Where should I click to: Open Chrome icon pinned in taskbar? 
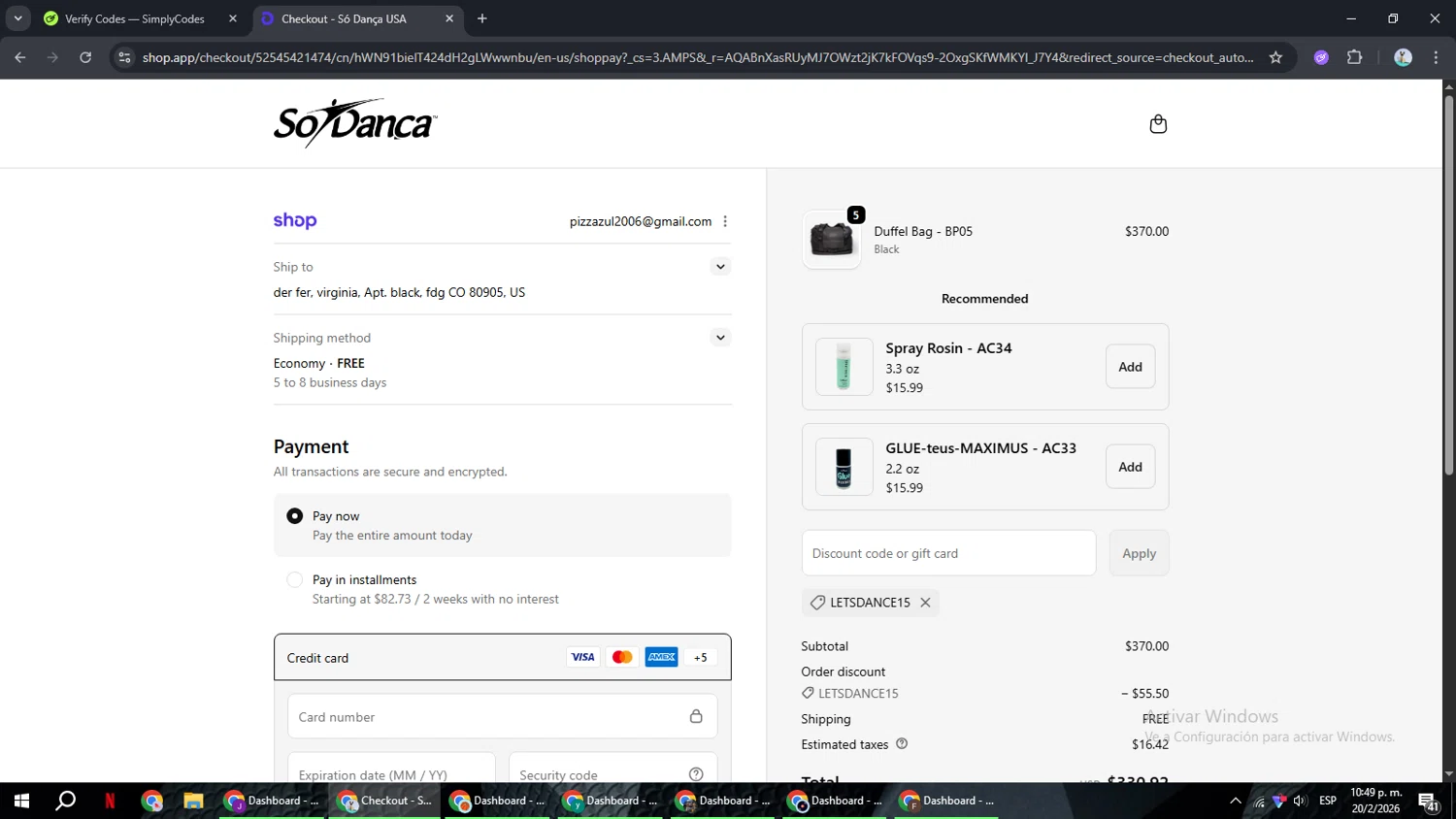[151, 801]
